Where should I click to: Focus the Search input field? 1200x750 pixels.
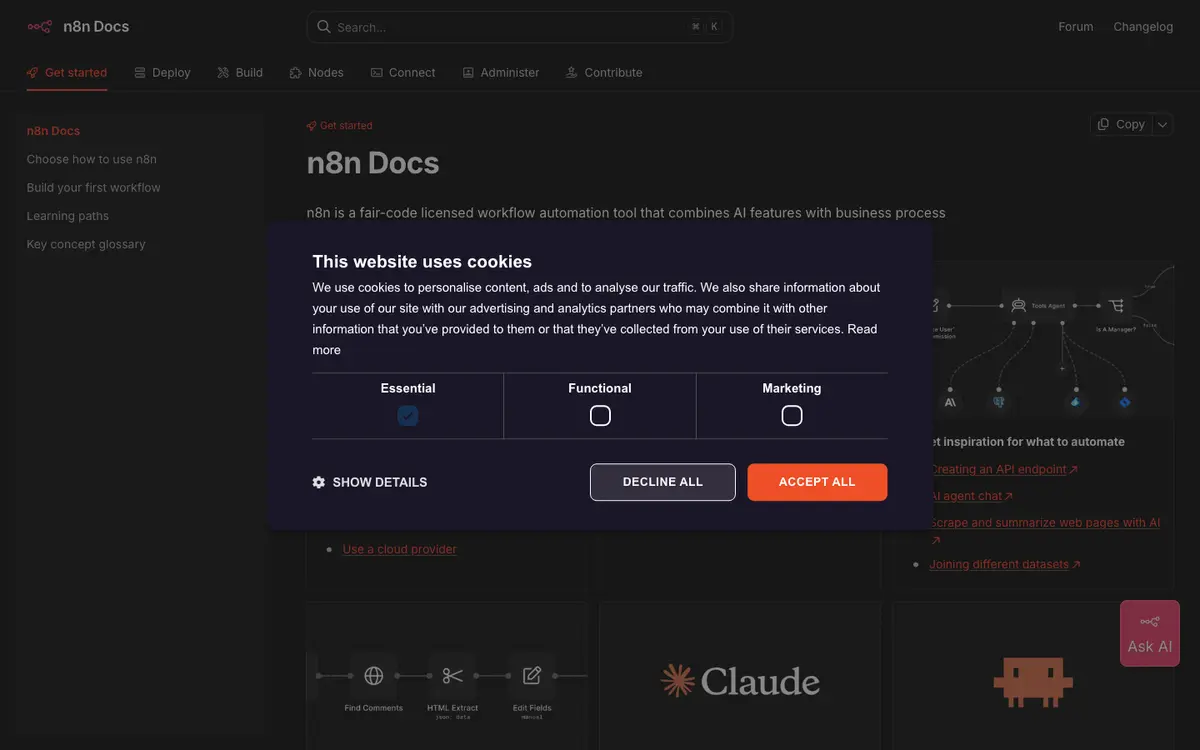click(520, 27)
